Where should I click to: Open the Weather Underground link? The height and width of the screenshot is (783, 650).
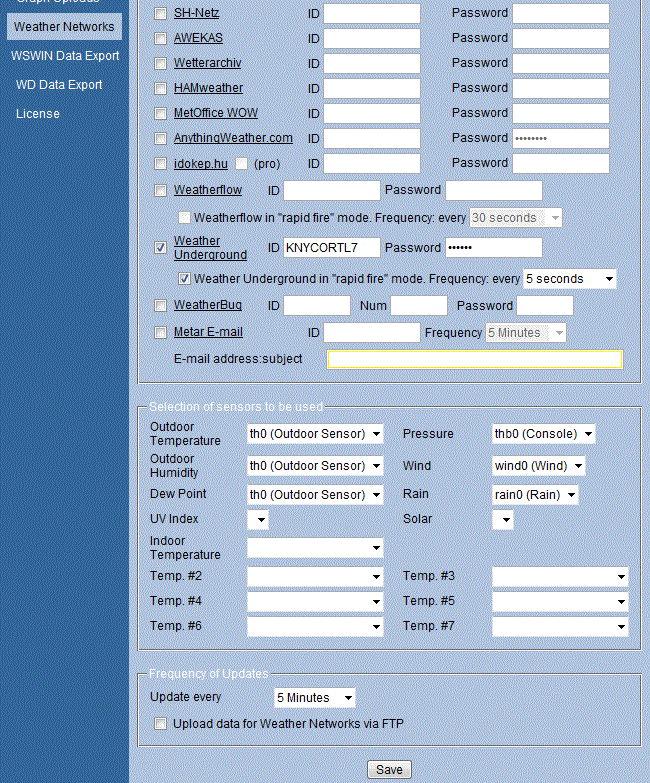click(210, 248)
